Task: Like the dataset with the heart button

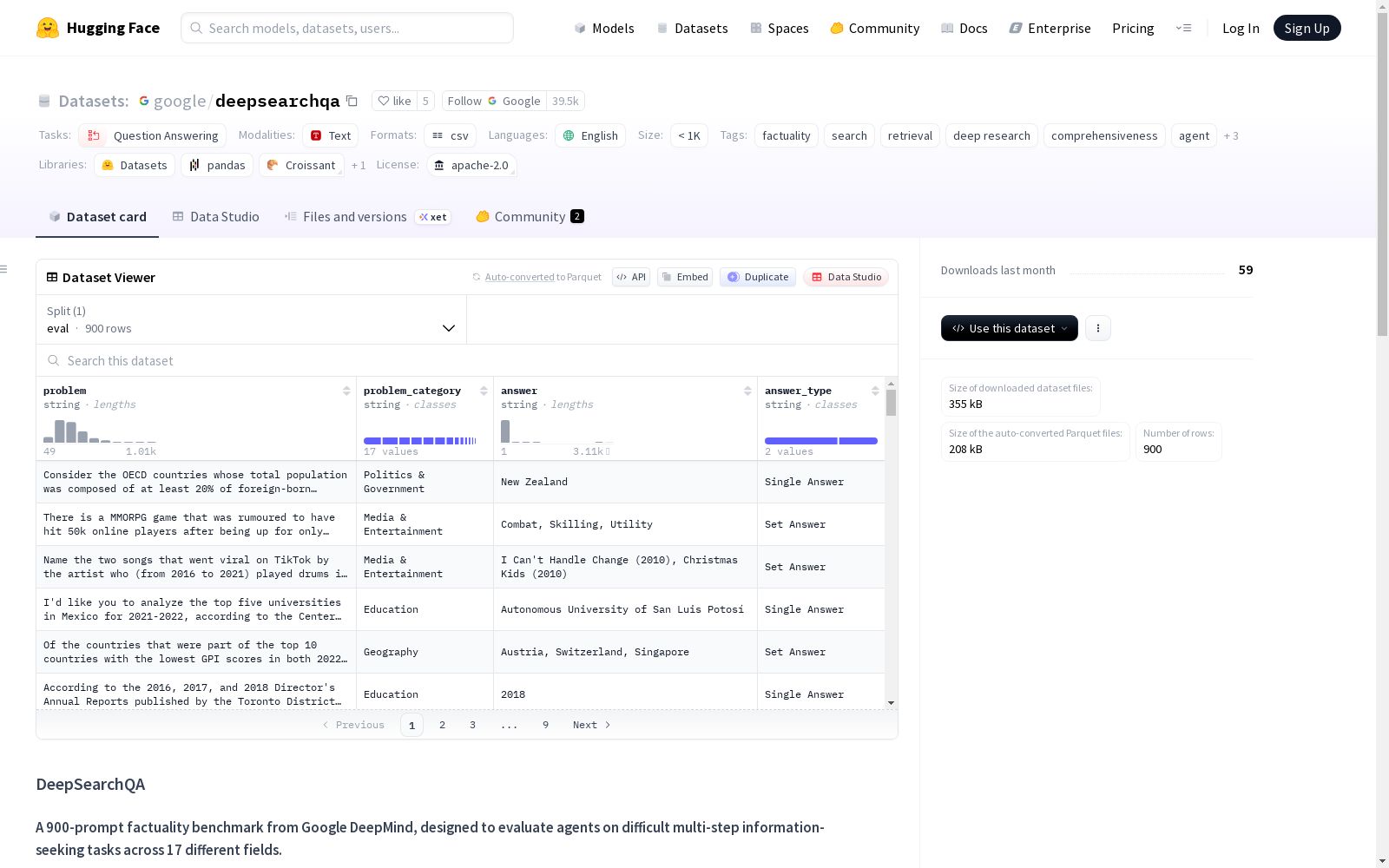Action: click(394, 101)
